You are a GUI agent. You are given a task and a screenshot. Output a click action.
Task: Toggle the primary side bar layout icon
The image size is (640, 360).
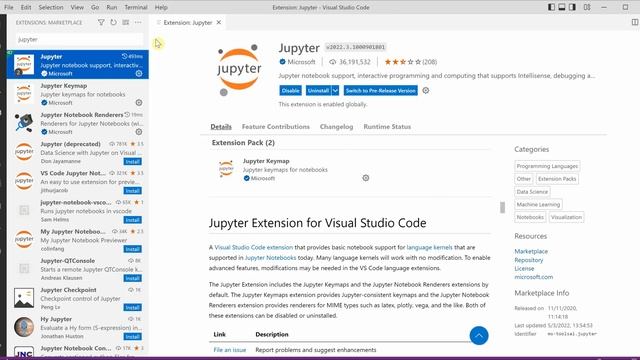pyautogui.click(x=551, y=7)
